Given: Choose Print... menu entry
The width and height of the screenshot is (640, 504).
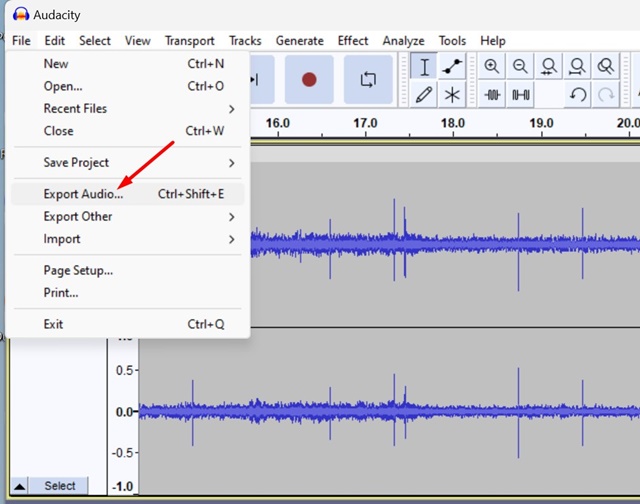Looking at the screenshot, I should 127,293.
